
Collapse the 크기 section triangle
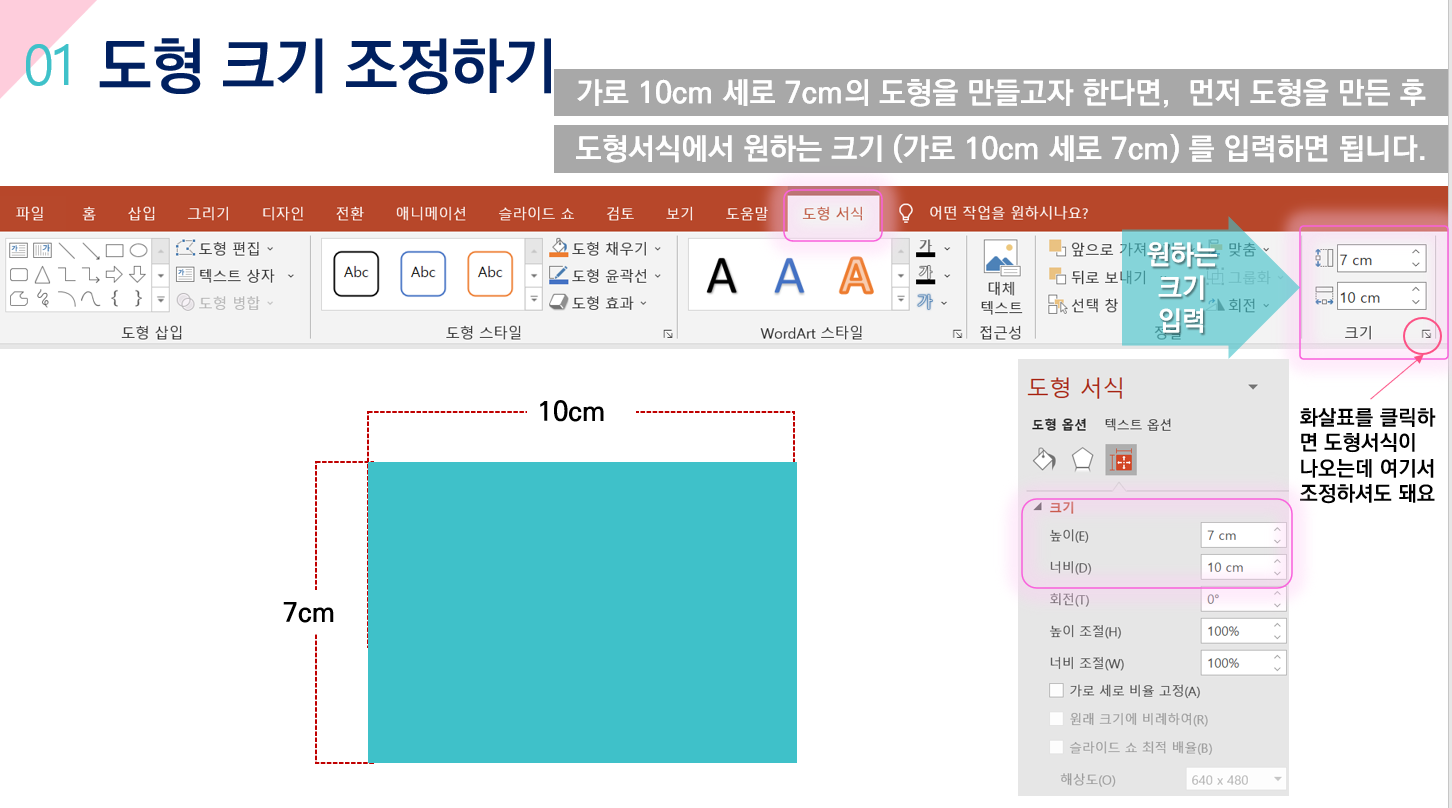point(1038,507)
